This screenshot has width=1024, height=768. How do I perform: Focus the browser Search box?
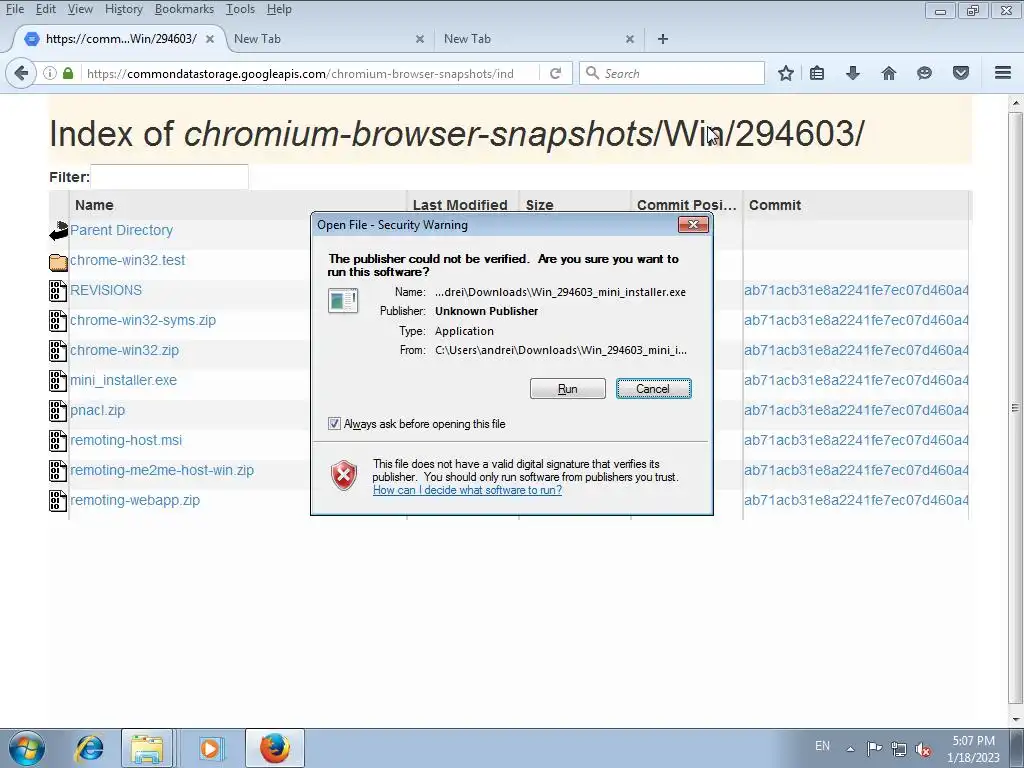point(672,73)
